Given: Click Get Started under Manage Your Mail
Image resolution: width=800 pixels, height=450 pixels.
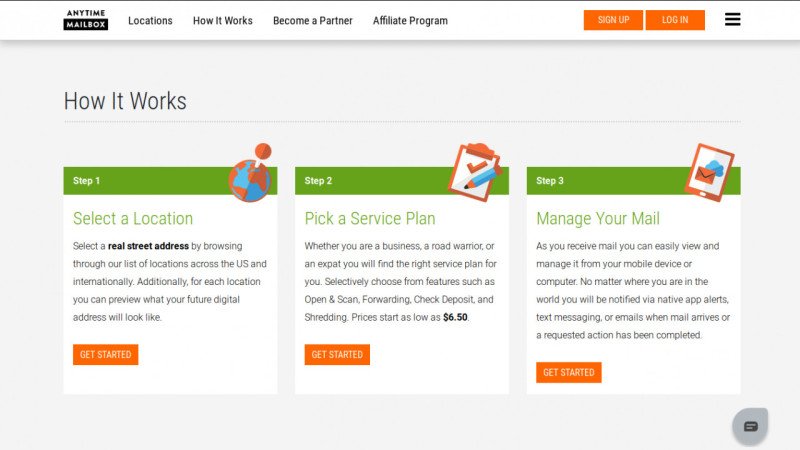Looking at the screenshot, I should click(x=568, y=372).
